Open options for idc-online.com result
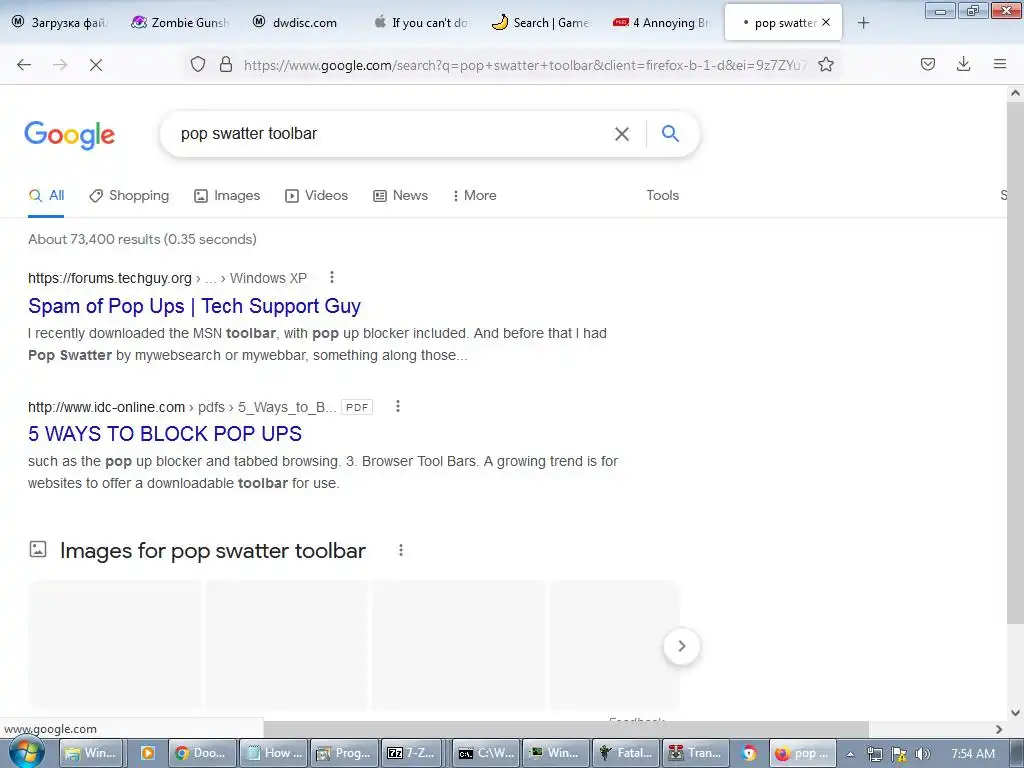The height and width of the screenshot is (768, 1024). point(398,406)
